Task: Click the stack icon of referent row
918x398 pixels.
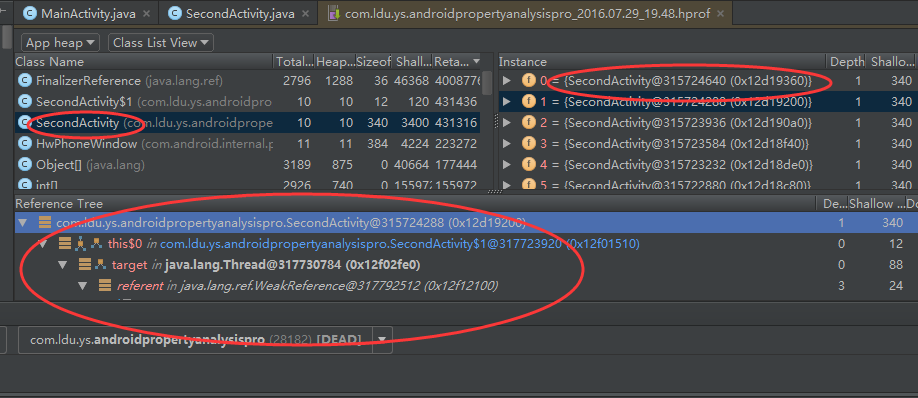Action: (105, 286)
